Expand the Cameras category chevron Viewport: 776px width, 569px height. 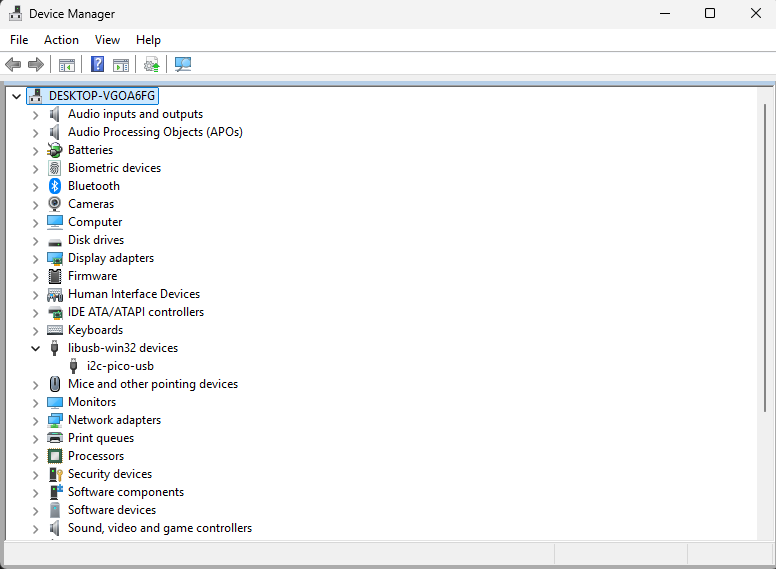35,205
